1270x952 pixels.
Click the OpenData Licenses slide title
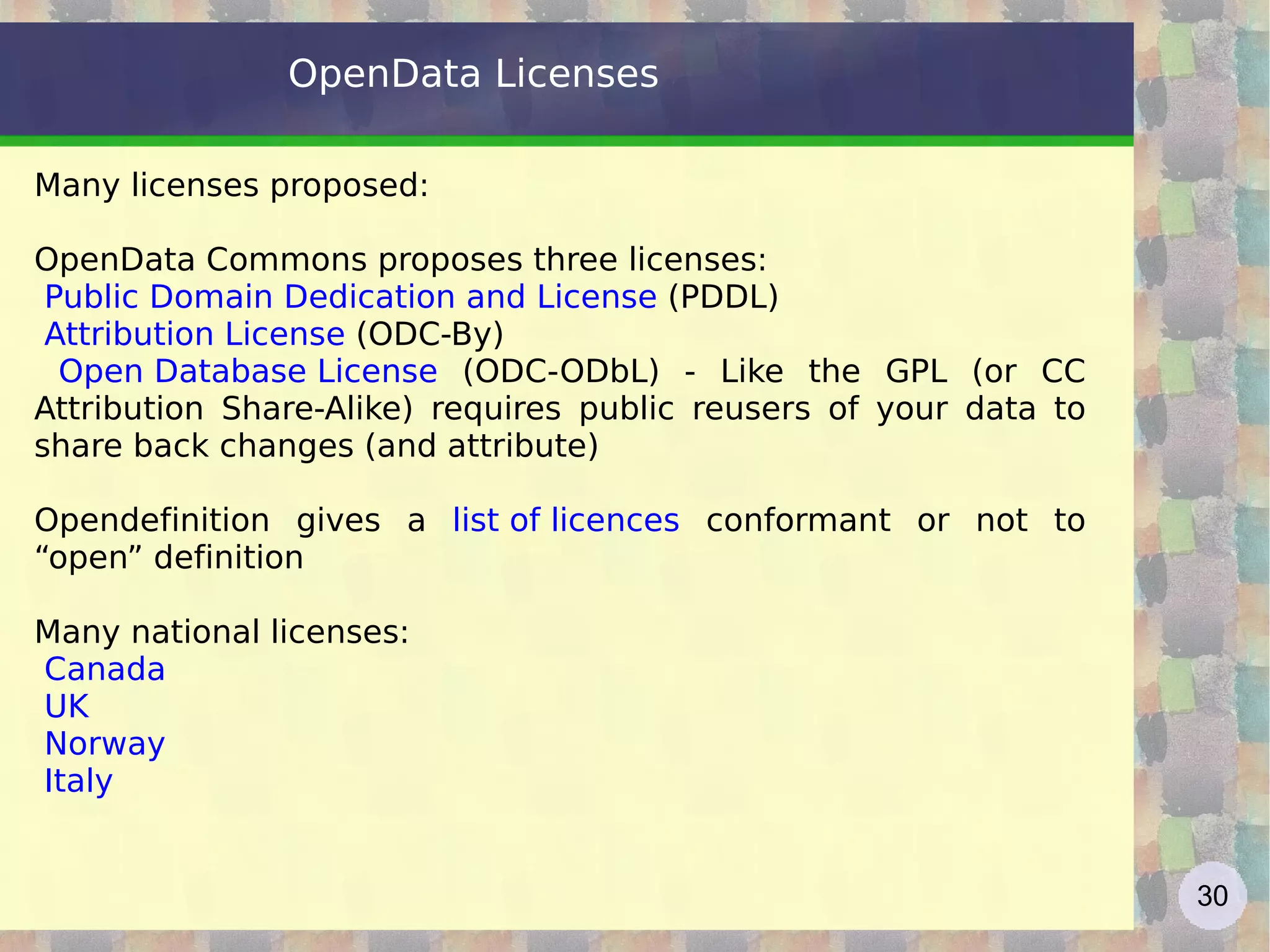point(473,74)
